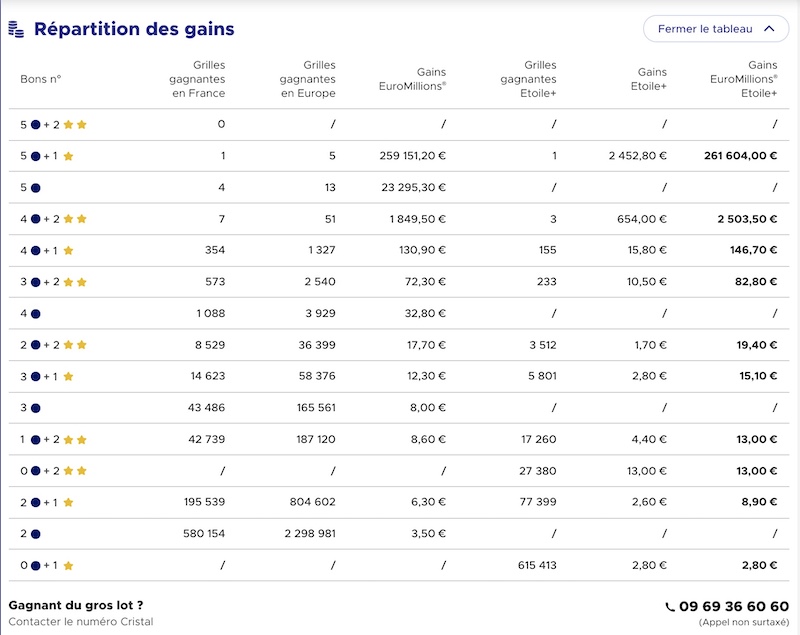Click the Répartition des gains heading
The width and height of the screenshot is (800, 635).
pos(134,29)
